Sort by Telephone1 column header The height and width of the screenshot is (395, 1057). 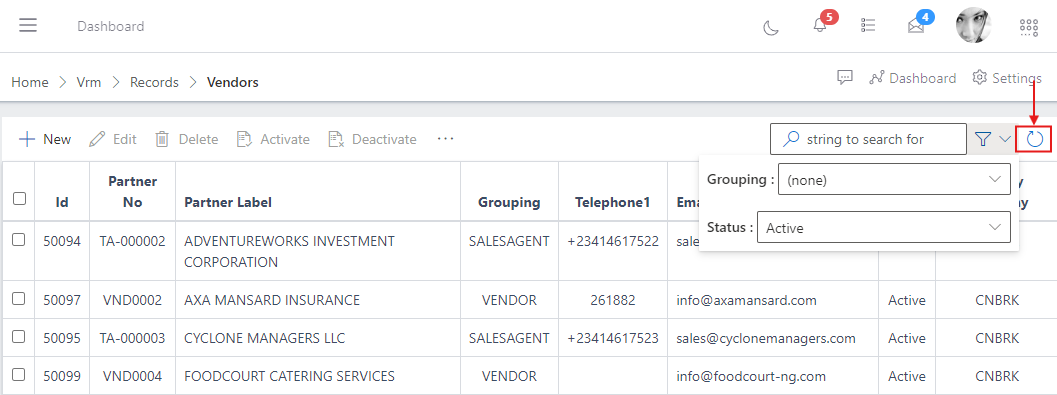tap(613, 202)
